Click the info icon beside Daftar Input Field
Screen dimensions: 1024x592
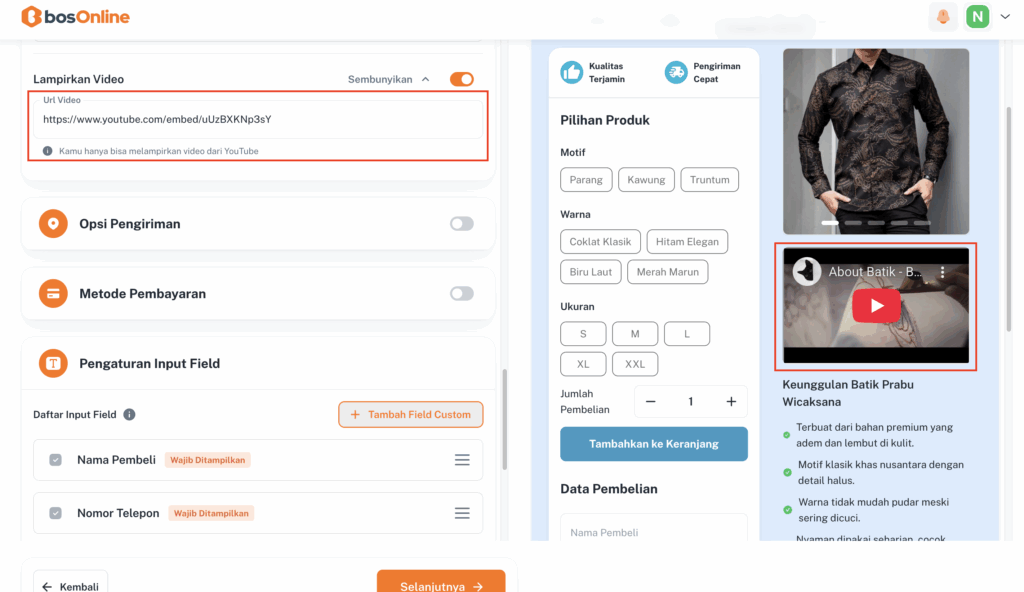tap(129, 415)
